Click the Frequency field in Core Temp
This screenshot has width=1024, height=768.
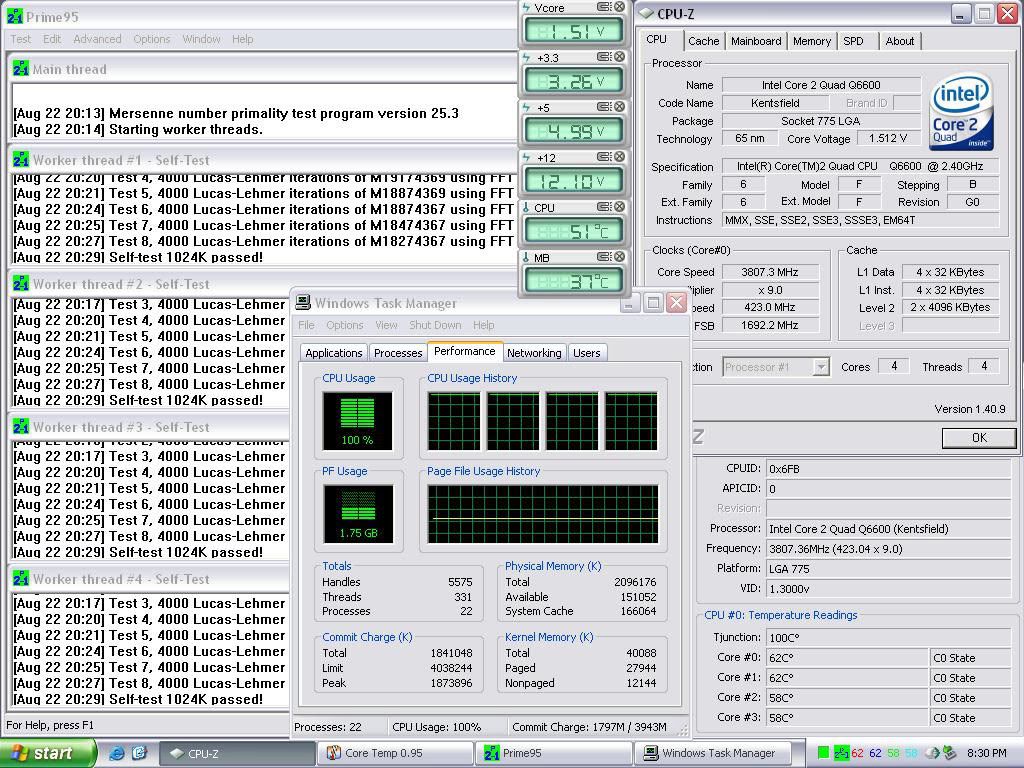[x=888, y=549]
